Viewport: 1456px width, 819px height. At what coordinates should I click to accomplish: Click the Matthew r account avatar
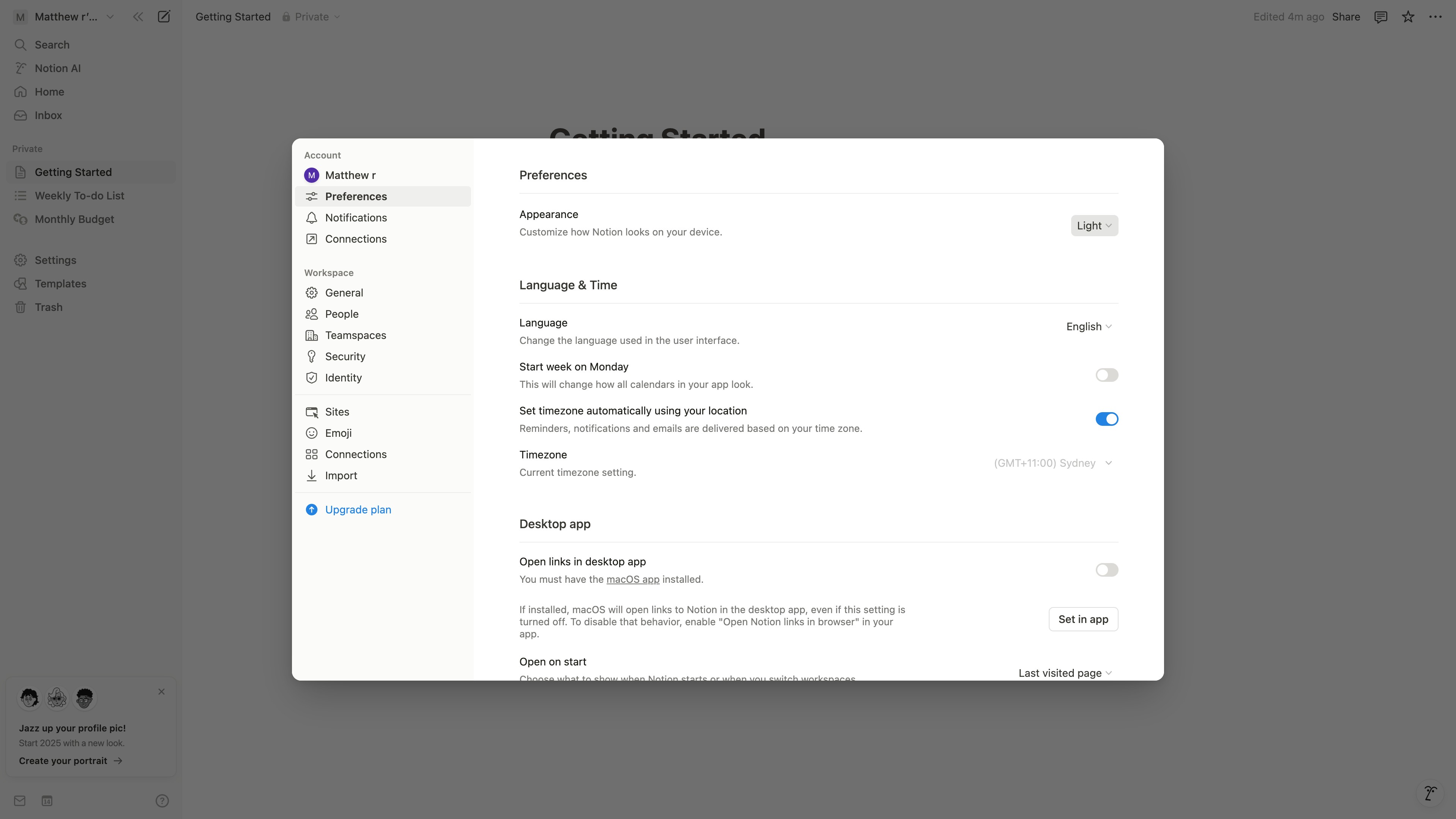(311, 175)
